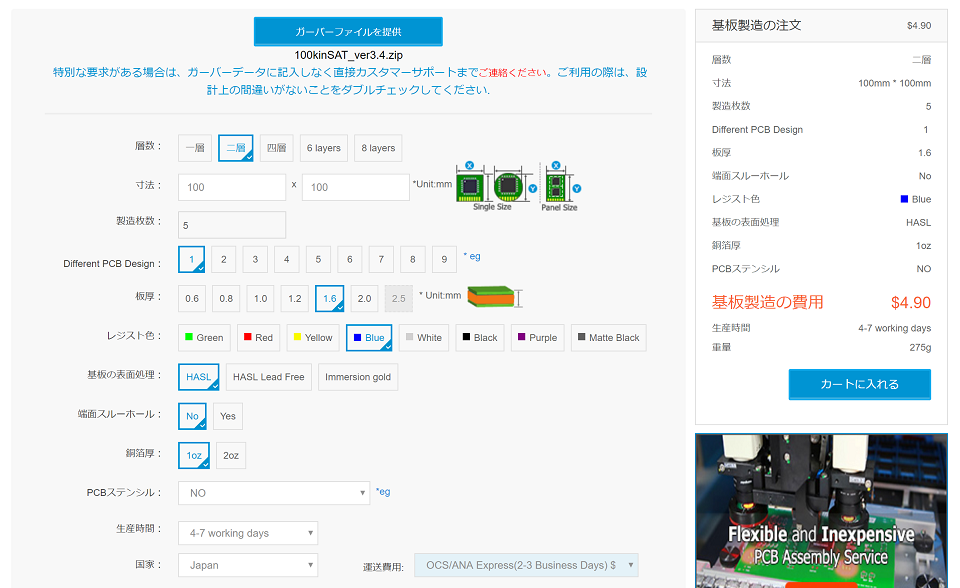The image size is (960, 588).
Task: Choose Red as the resist color
Action: (x=257, y=338)
